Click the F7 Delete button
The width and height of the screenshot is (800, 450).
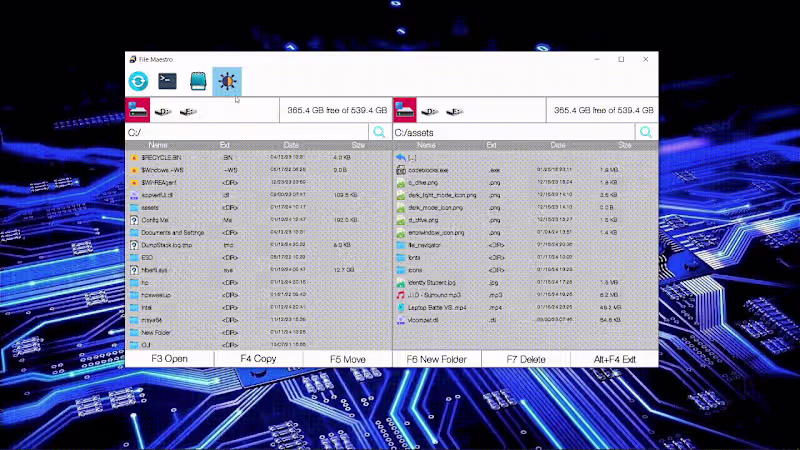click(526, 359)
